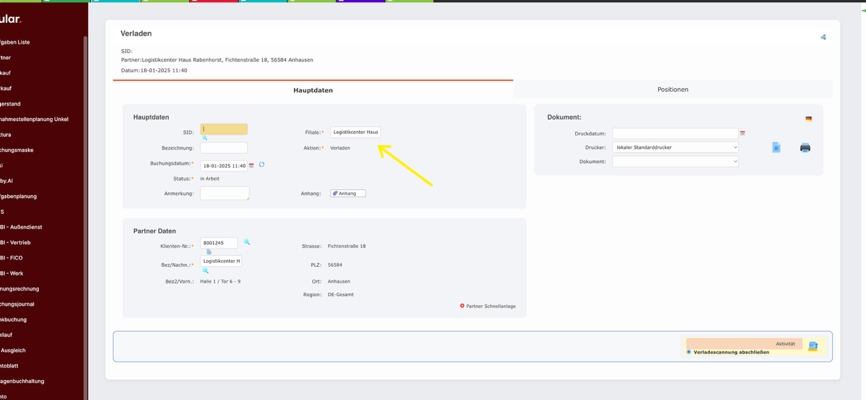
Task: Click search icon below Bez/Nachn. field
Action: pyautogui.click(x=206, y=271)
